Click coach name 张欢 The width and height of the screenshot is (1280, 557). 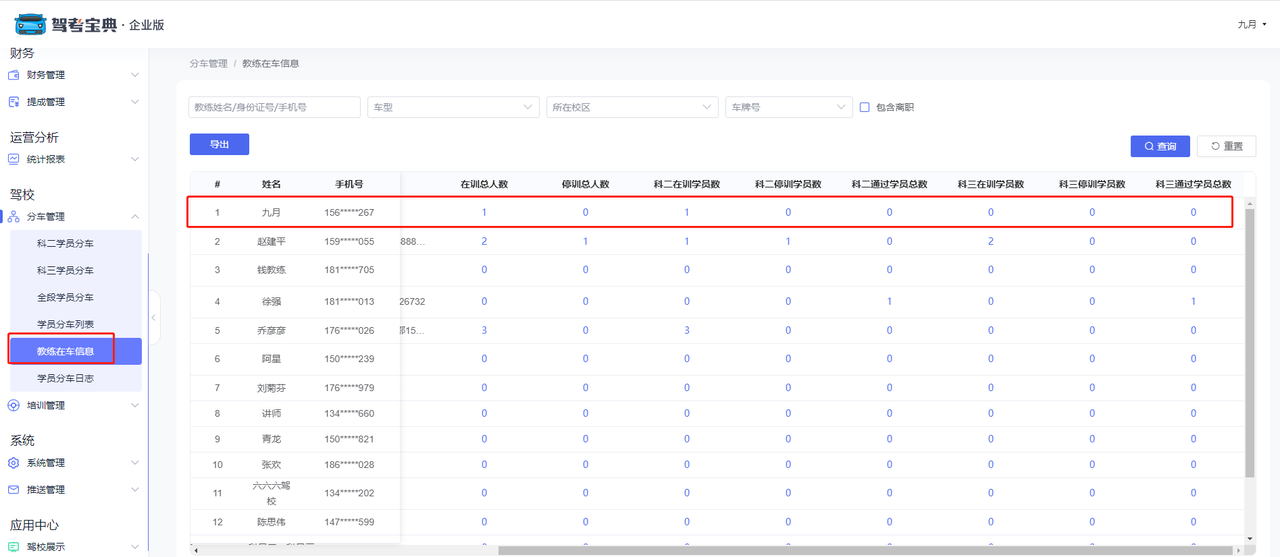pyautogui.click(x=272, y=465)
